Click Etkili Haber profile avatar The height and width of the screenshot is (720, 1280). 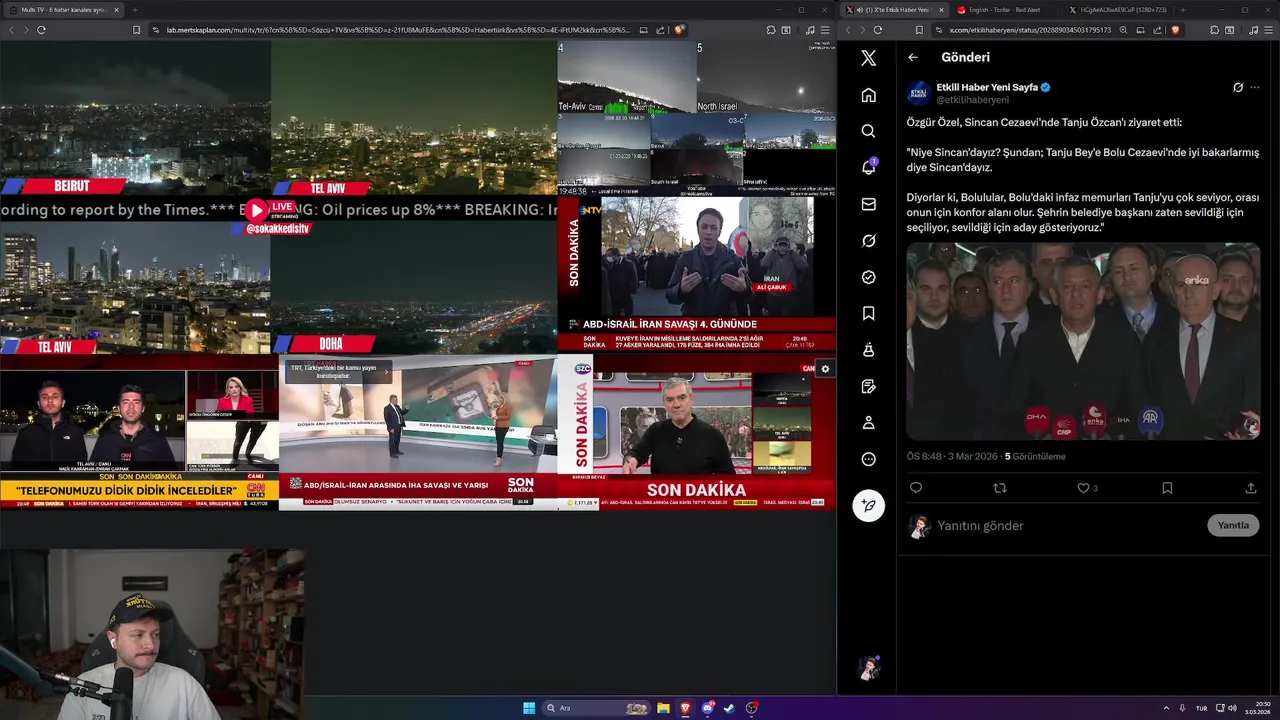pyautogui.click(x=918, y=93)
